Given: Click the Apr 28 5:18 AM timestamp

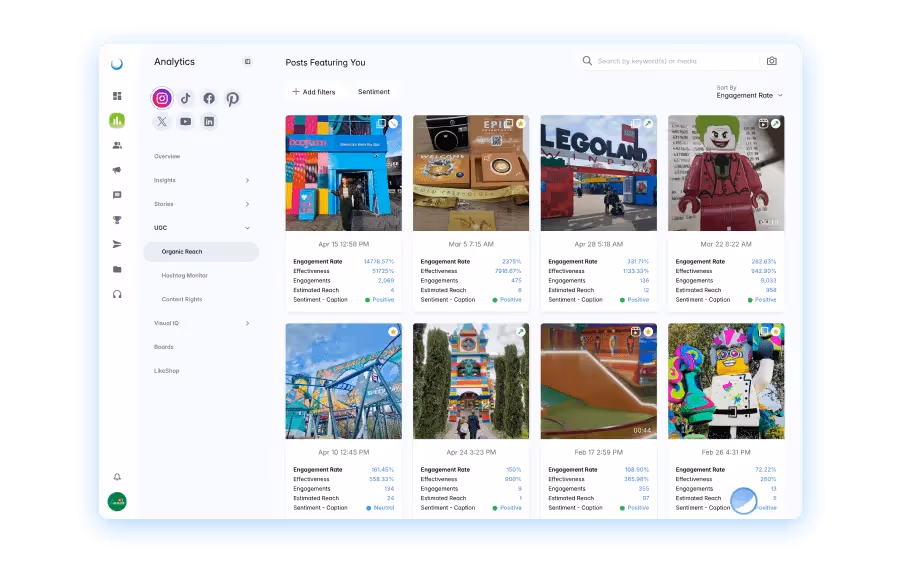Looking at the screenshot, I should [x=599, y=244].
